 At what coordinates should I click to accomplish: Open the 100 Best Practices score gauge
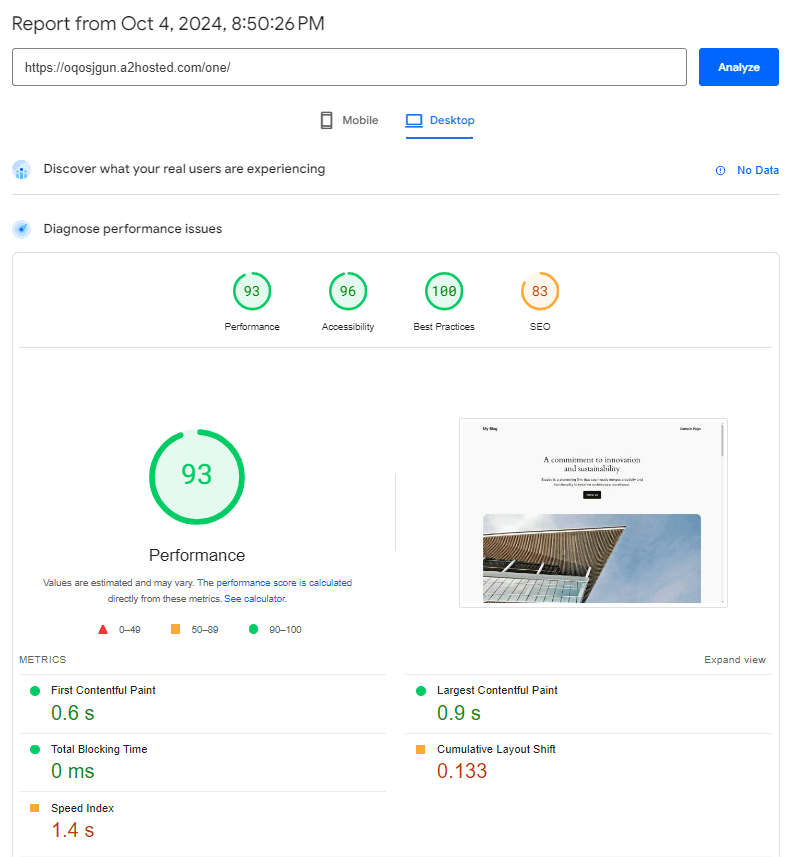[444, 291]
